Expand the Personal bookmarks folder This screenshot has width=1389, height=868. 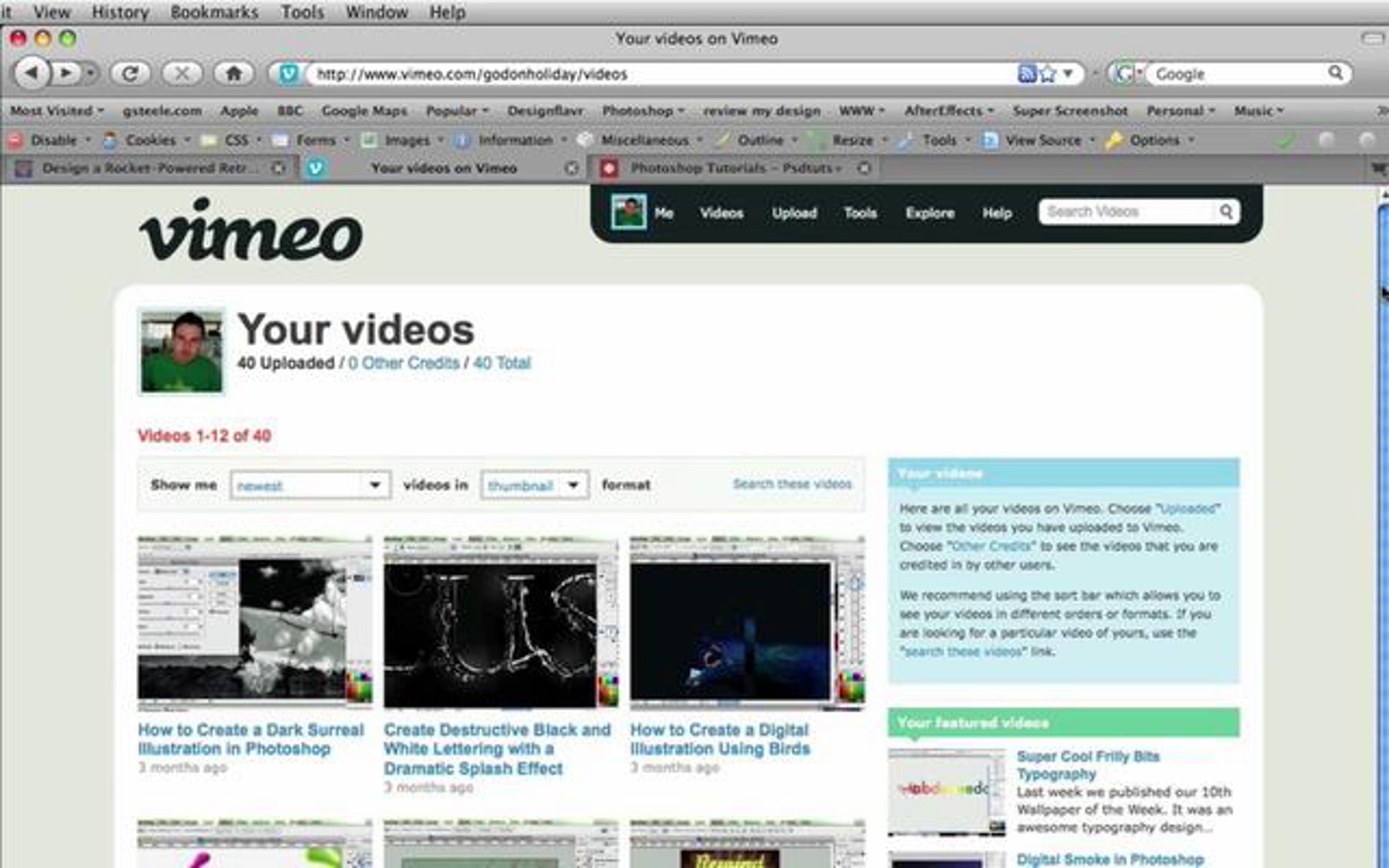(x=1181, y=111)
